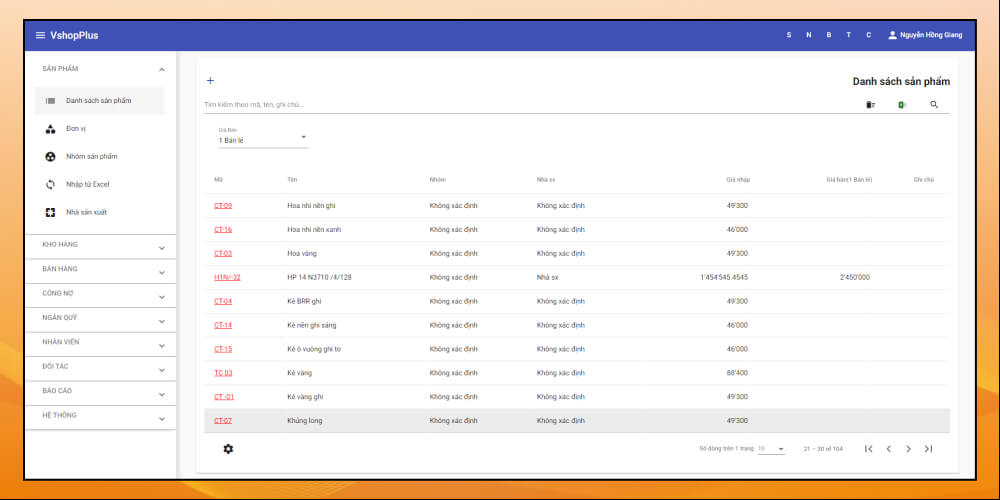The width and height of the screenshot is (1000, 500).
Task: Go to the previous page of products
Action: point(888,449)
